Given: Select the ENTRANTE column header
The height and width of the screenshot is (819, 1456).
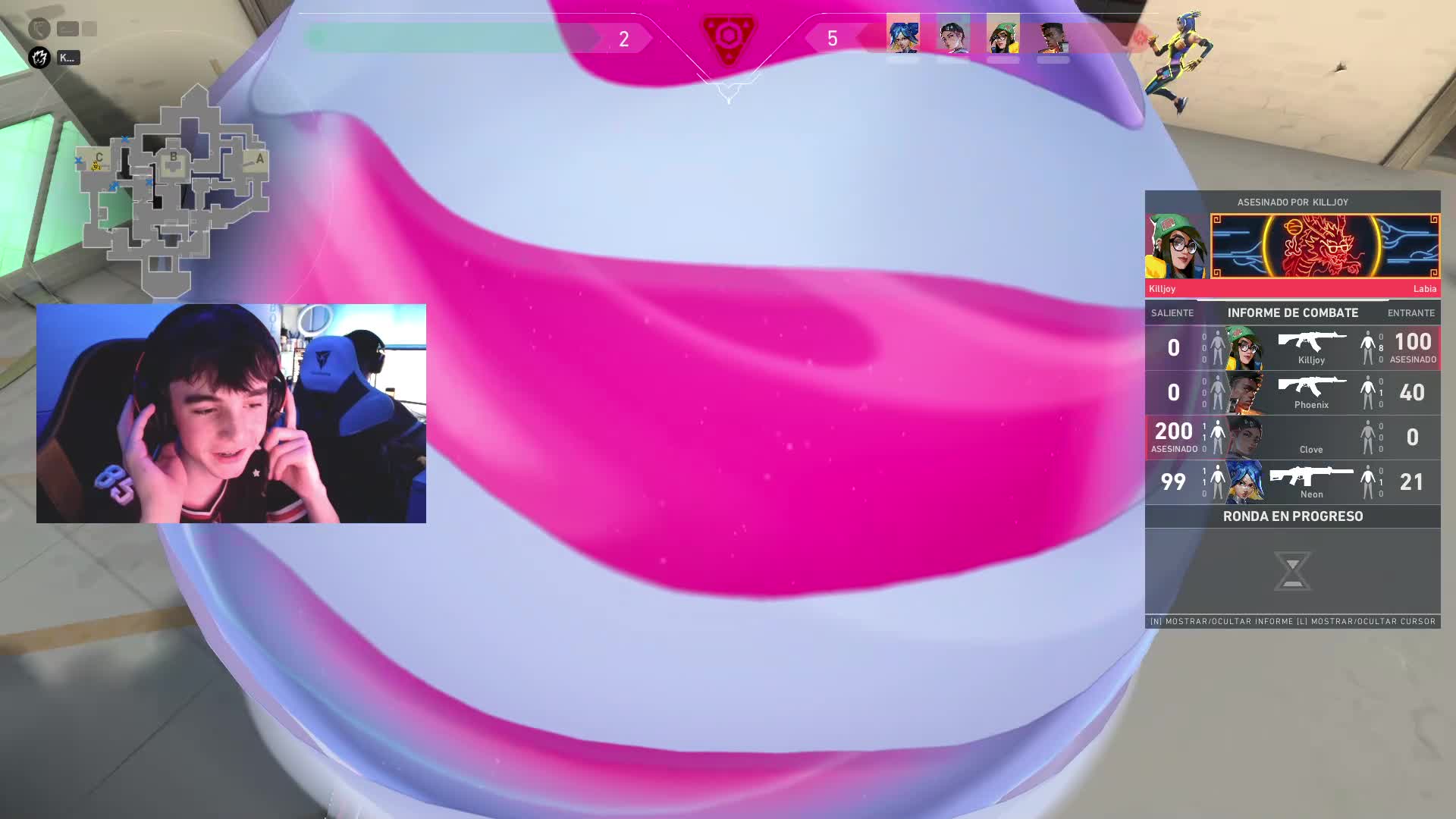Looking at the screenshot, I should [1410, 313].
